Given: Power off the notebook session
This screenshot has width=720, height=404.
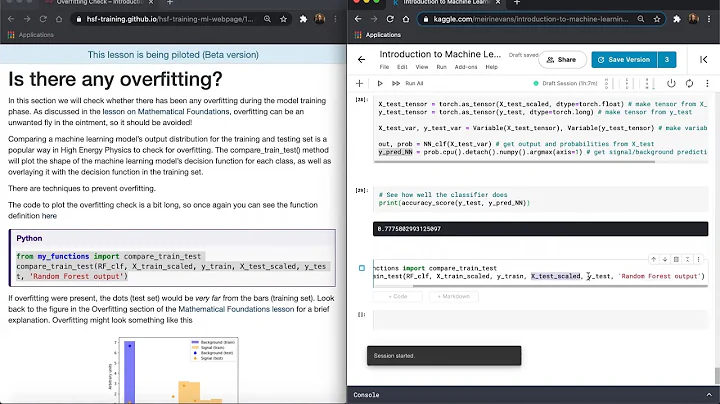Looking at the screenshot, I should 671,84.
